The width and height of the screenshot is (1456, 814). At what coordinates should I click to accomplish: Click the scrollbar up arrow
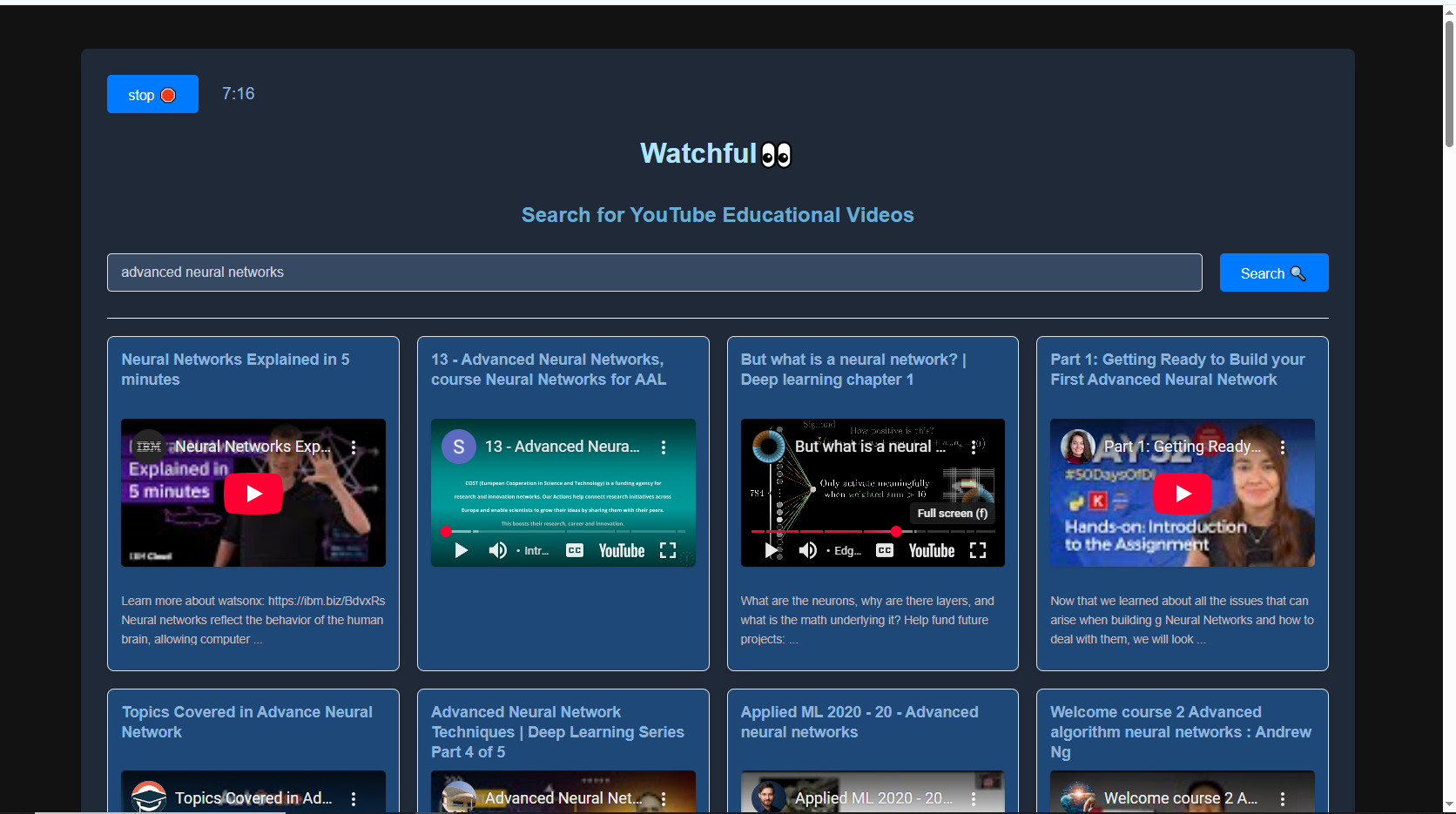click(1449, 11)
